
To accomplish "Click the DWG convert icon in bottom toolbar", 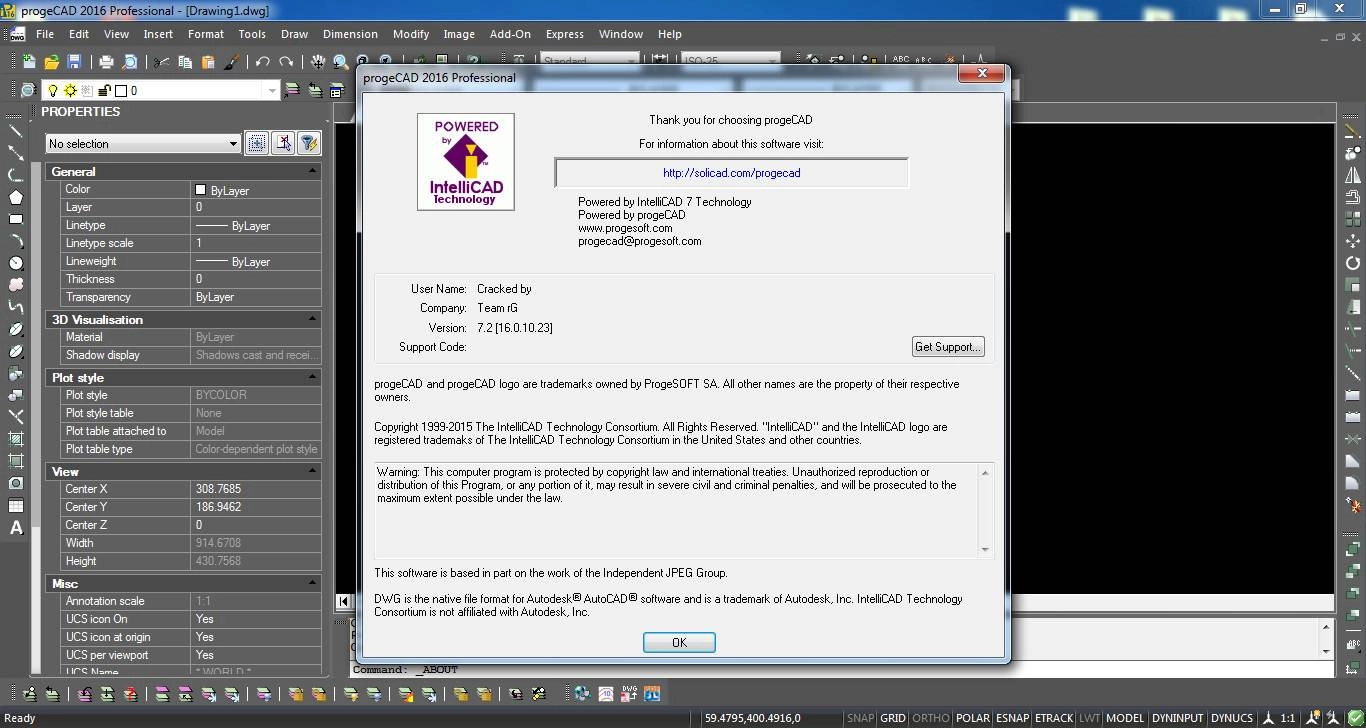I will pyautogui.click(x=629, y=693).
